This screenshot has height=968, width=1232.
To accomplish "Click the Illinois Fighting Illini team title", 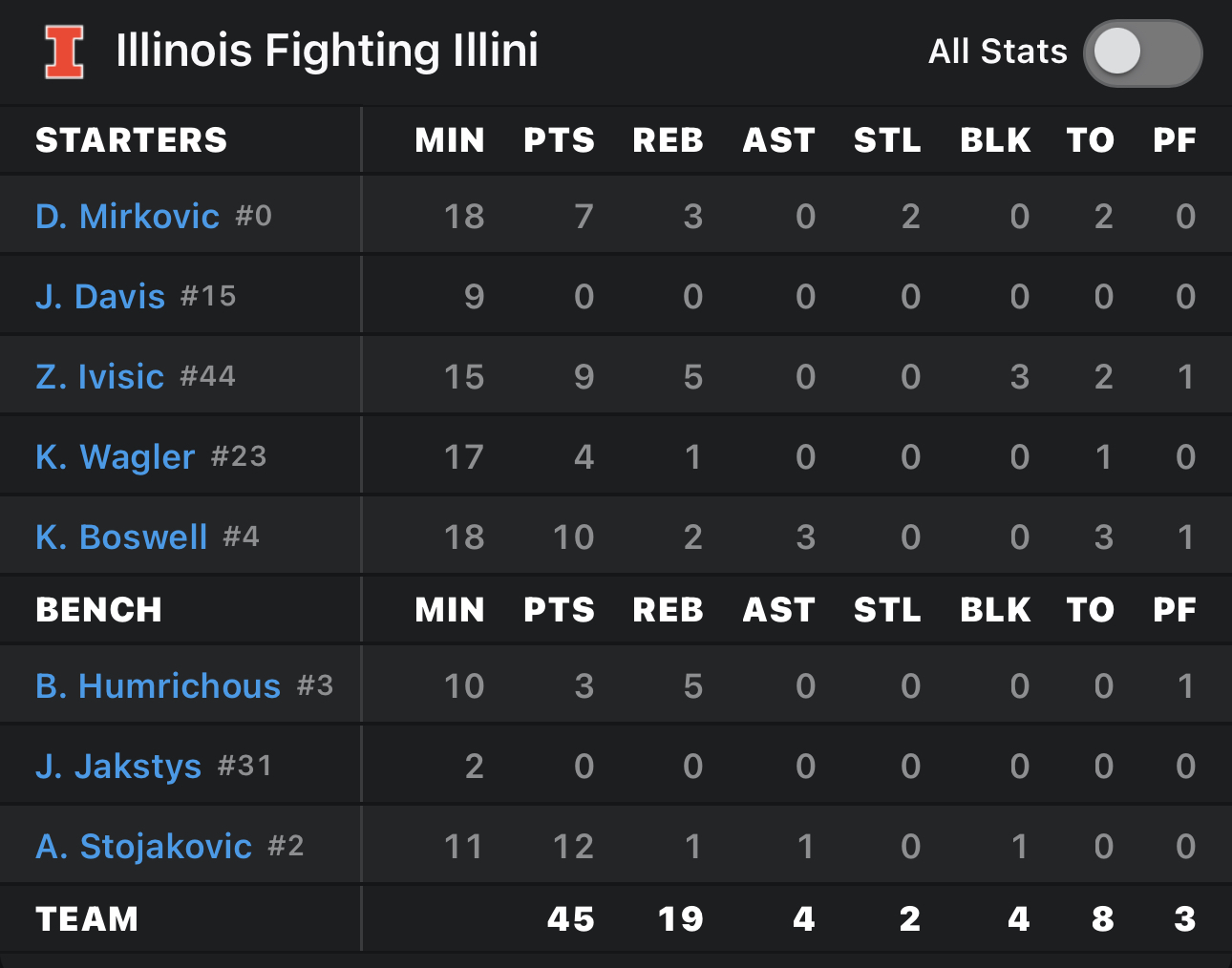I will (x=327, y=52).
